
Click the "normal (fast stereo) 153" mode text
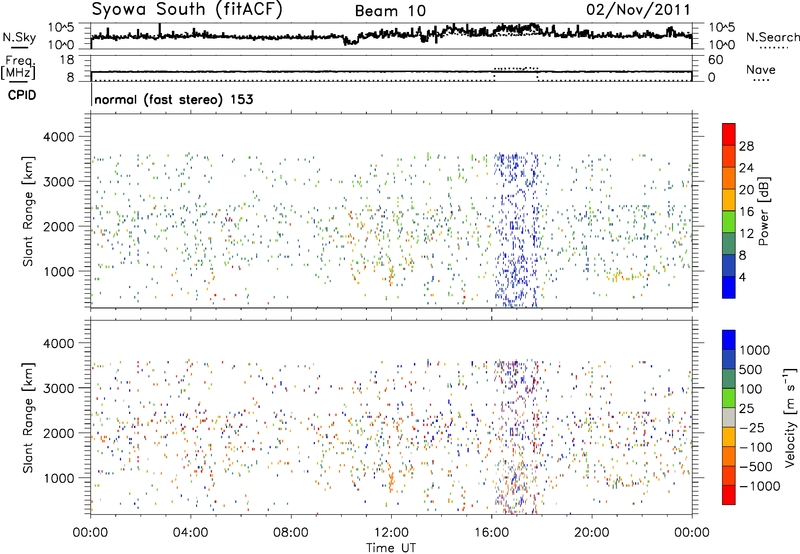173,99
